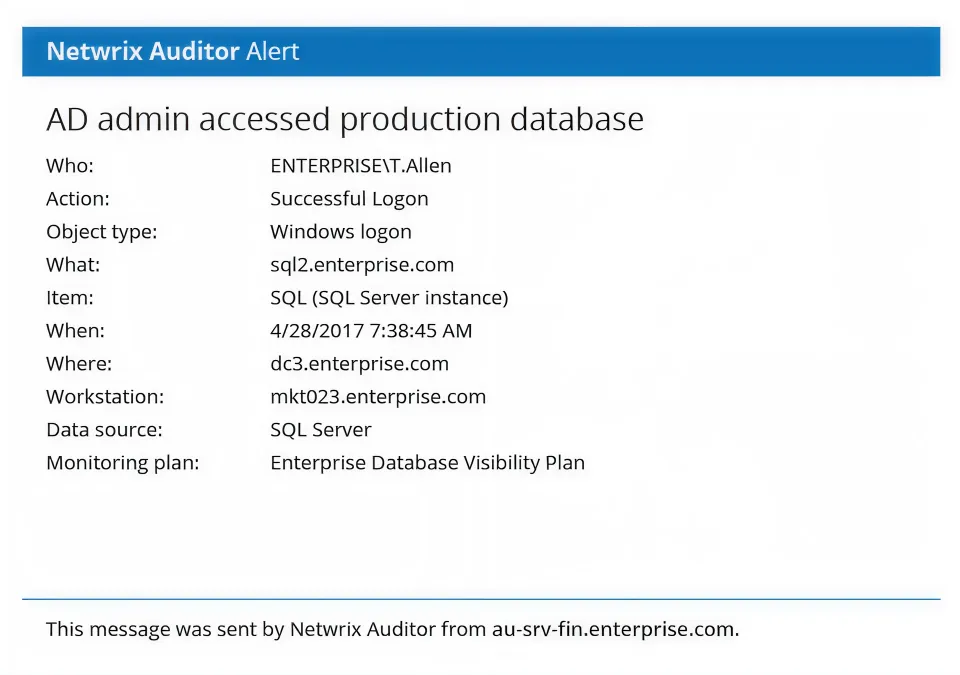Click the sql2.enterprise.com text
Image resolution: width=960 pixels, height=675 pixels.
(362, 265)
